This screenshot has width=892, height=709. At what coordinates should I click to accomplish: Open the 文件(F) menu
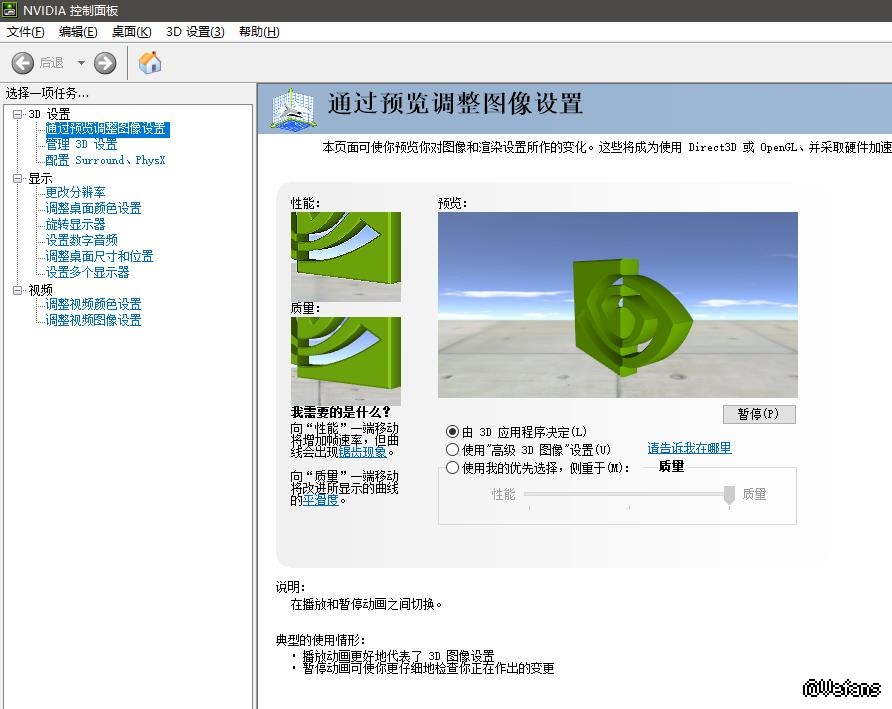pos(26,32)
